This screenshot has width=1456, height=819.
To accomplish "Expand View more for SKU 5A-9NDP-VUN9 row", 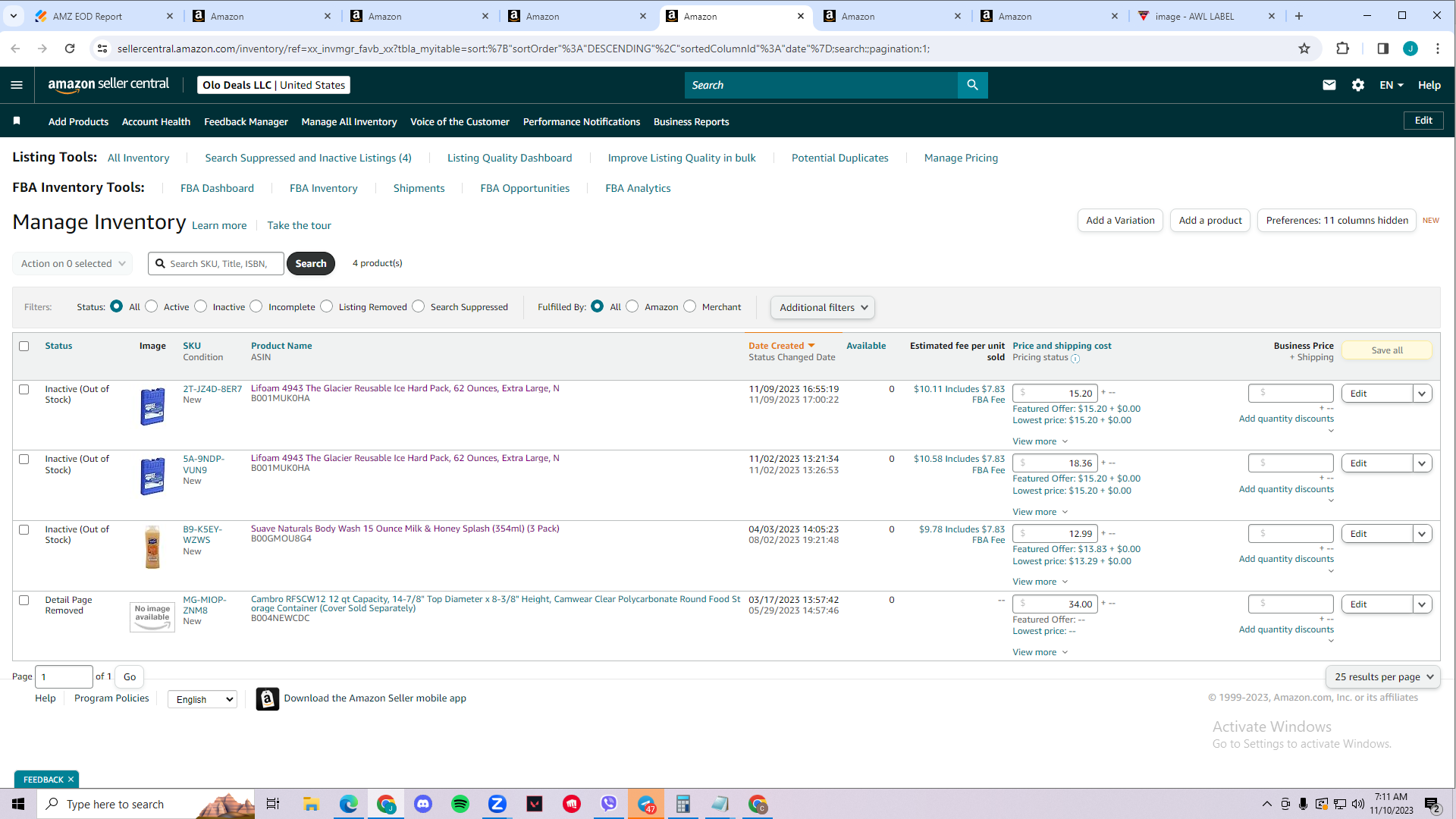I will [1040, 512].
